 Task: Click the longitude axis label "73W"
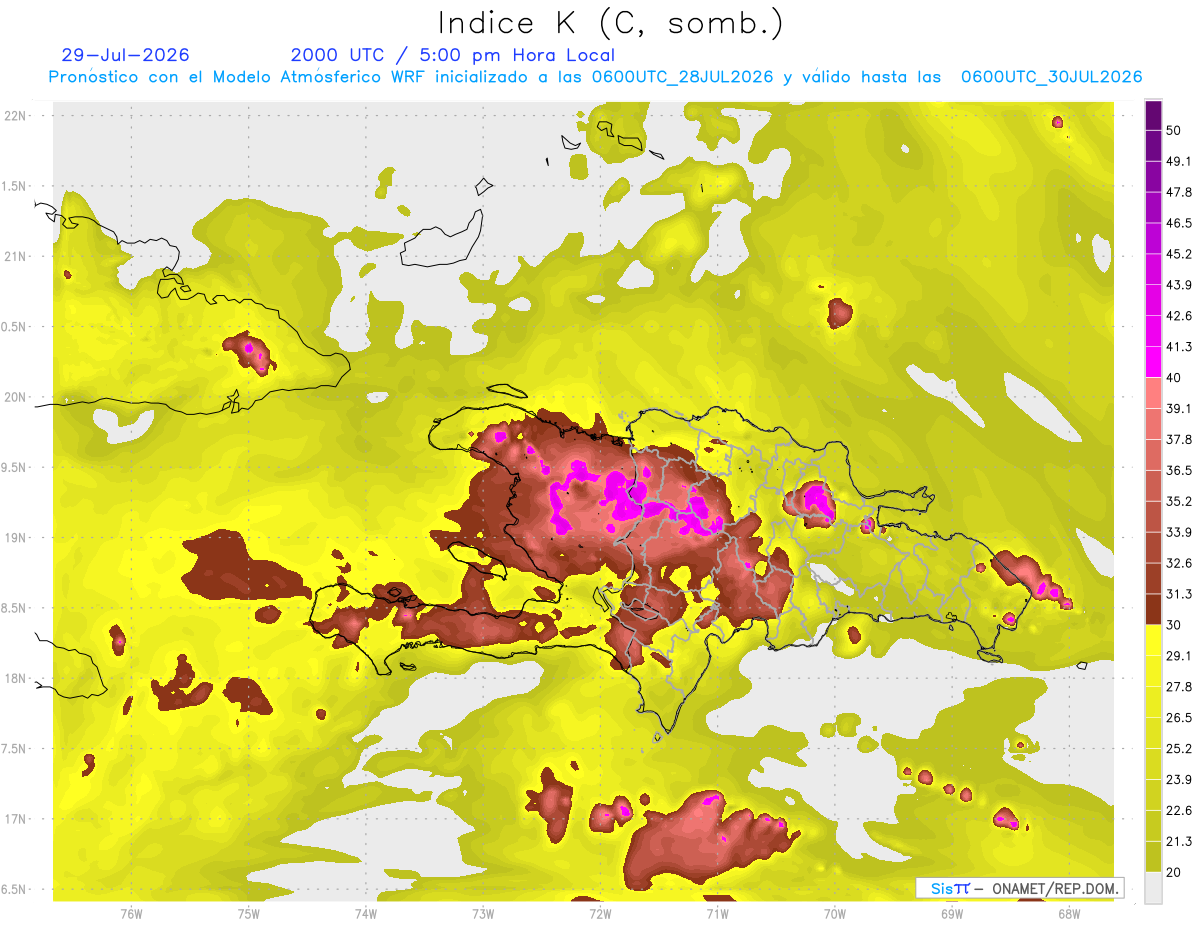click(x=483, y=914)
